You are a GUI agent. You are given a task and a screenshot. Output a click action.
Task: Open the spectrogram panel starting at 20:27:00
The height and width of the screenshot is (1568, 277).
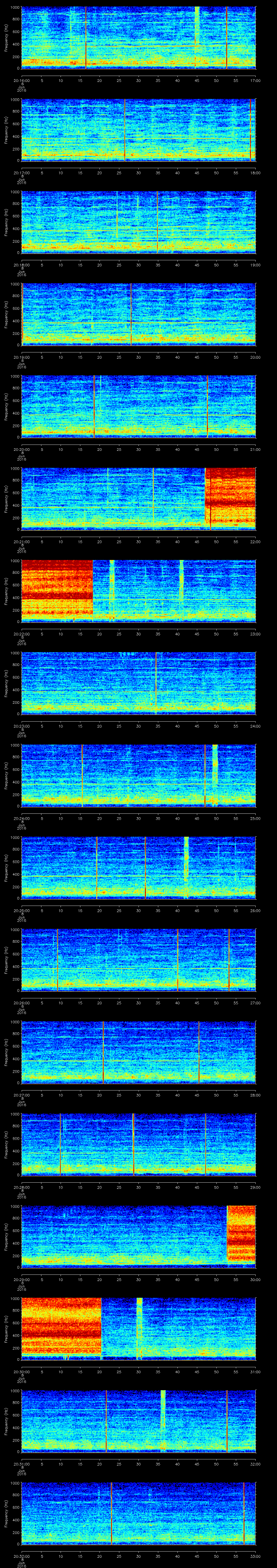point(138,1052)
